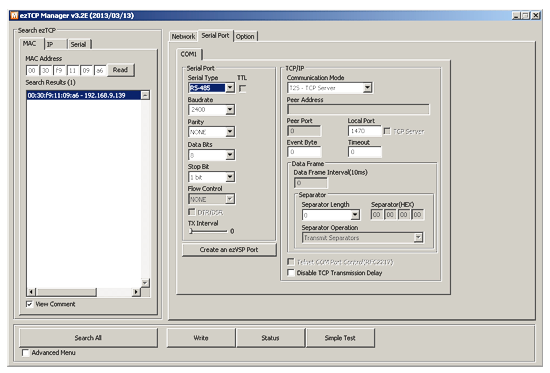Viewport: 550px width, 373px height.
Task: Open the Communication Mode dropdown
Action: (367, 88)
